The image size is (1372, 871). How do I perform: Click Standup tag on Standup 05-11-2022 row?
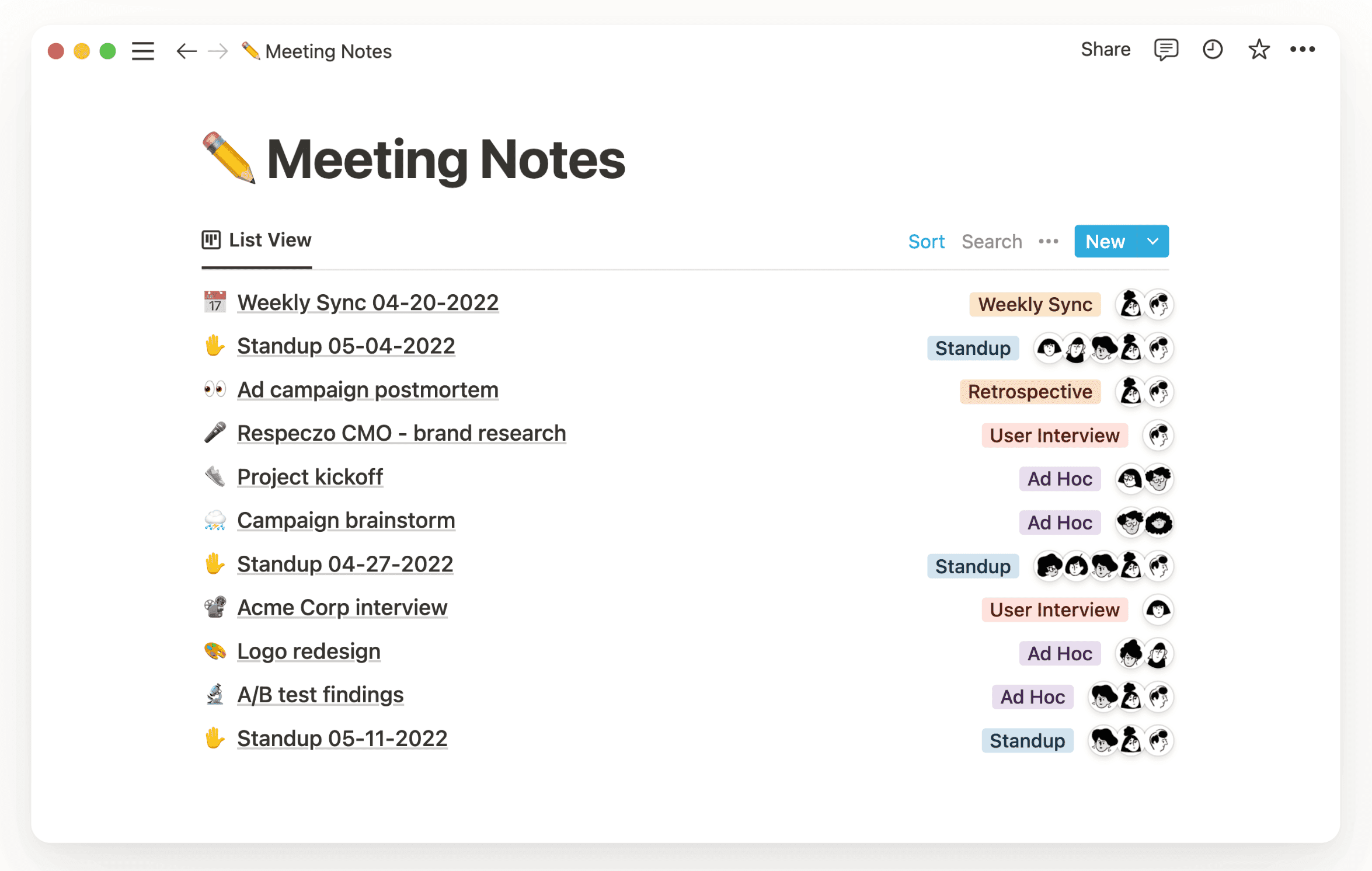click(1027, 740)
